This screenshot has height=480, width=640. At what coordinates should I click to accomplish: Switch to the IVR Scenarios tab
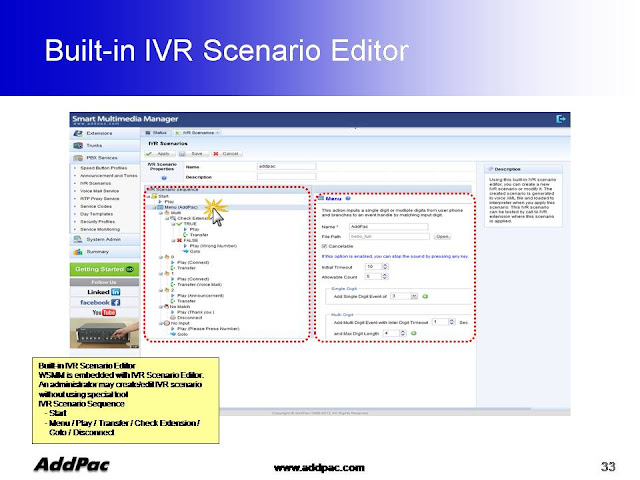tap(198, 133)
